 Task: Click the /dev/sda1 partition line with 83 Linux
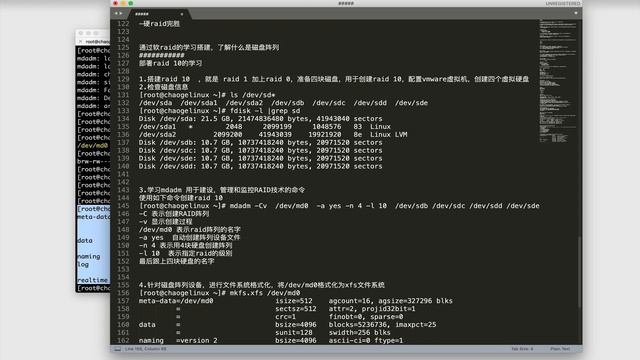coord(264,127)
